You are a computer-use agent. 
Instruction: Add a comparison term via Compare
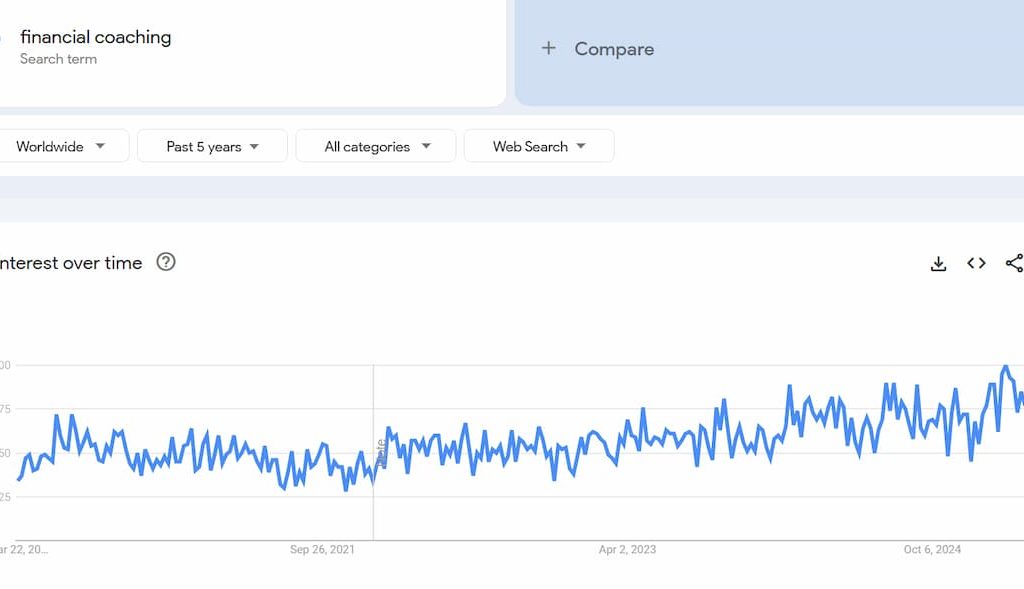pyautogui.click(x=613, y=48)
